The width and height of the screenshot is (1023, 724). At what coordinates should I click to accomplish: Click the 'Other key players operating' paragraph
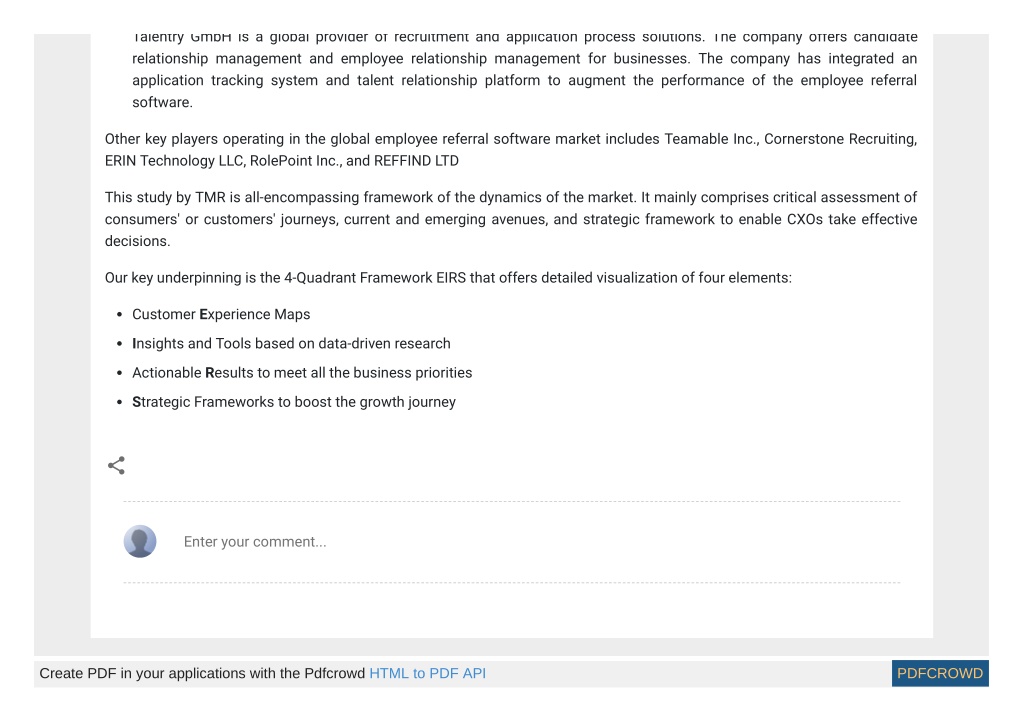coord(511,150)
